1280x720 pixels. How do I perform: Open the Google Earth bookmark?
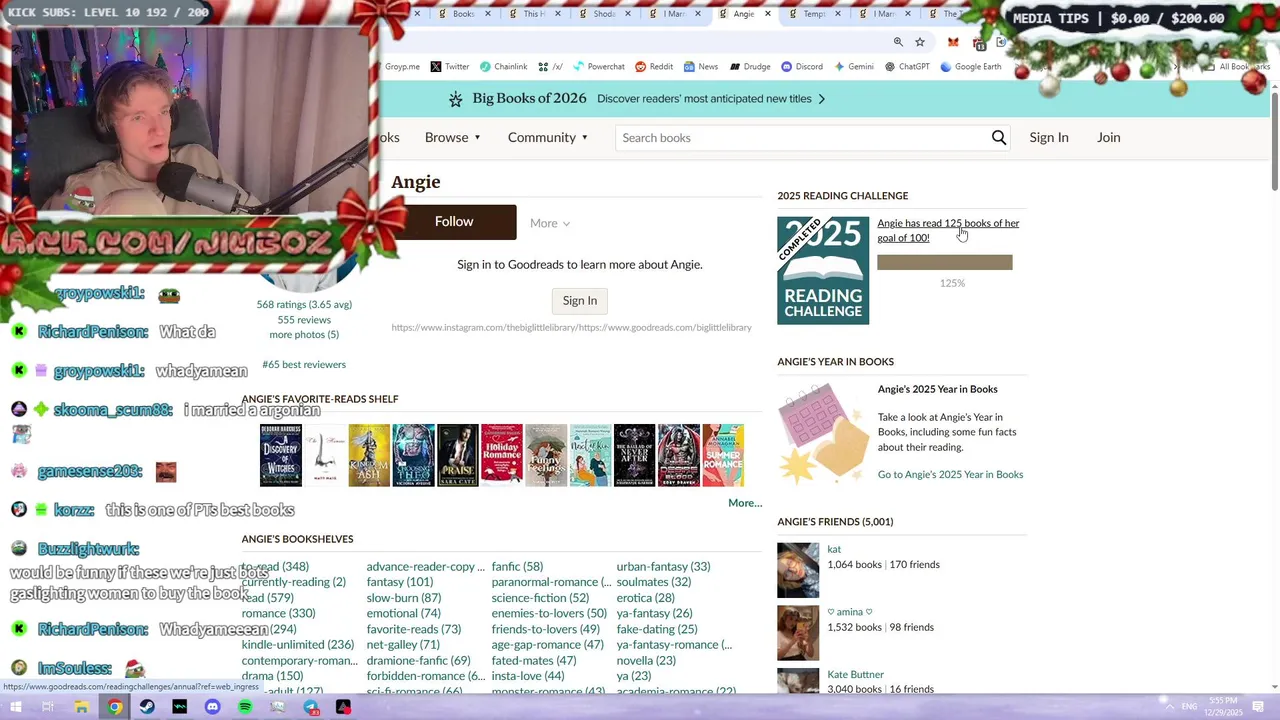(x=970, y=67)
